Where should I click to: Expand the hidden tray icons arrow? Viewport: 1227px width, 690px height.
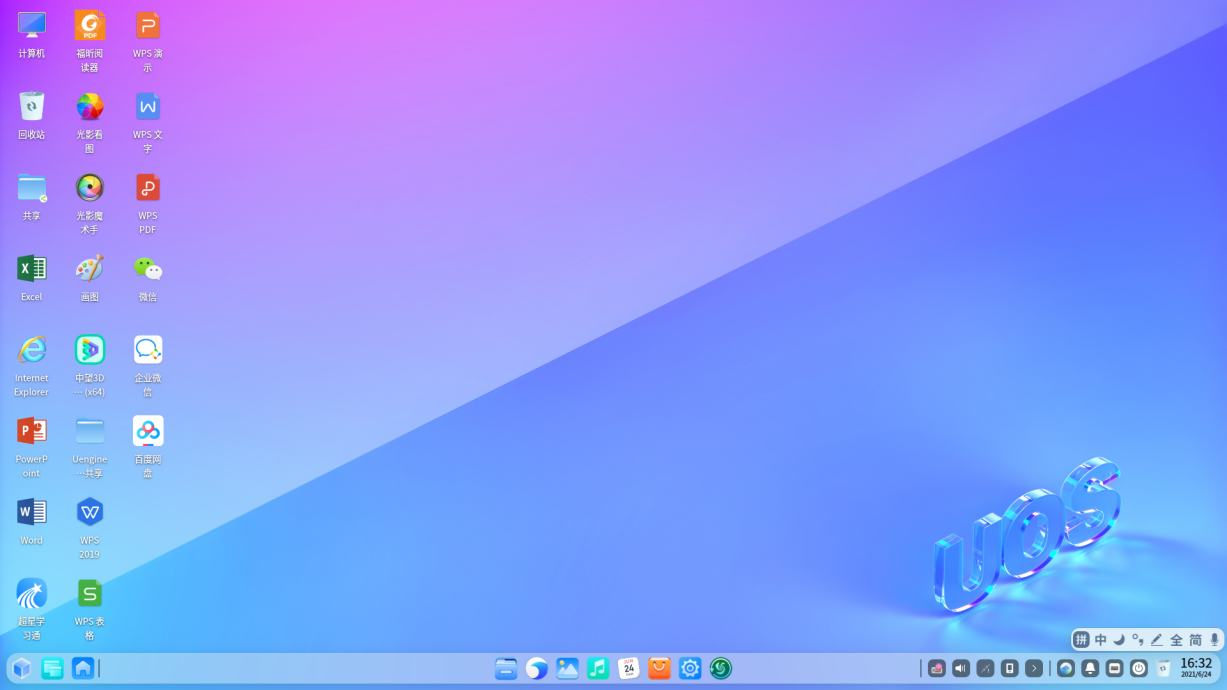click(1034, 668)
